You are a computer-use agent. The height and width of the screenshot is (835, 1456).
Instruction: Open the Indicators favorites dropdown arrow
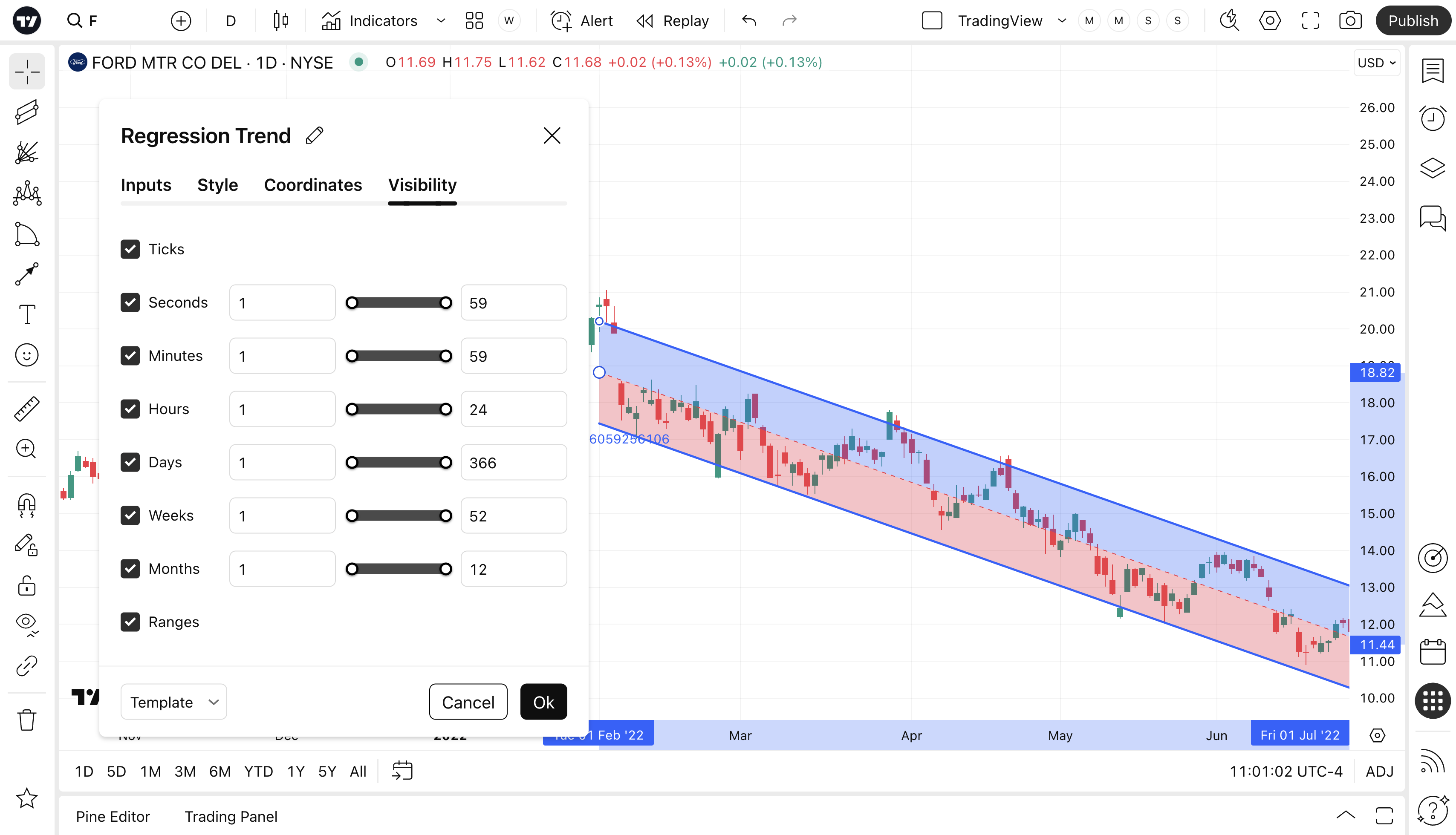coord(441,21)
